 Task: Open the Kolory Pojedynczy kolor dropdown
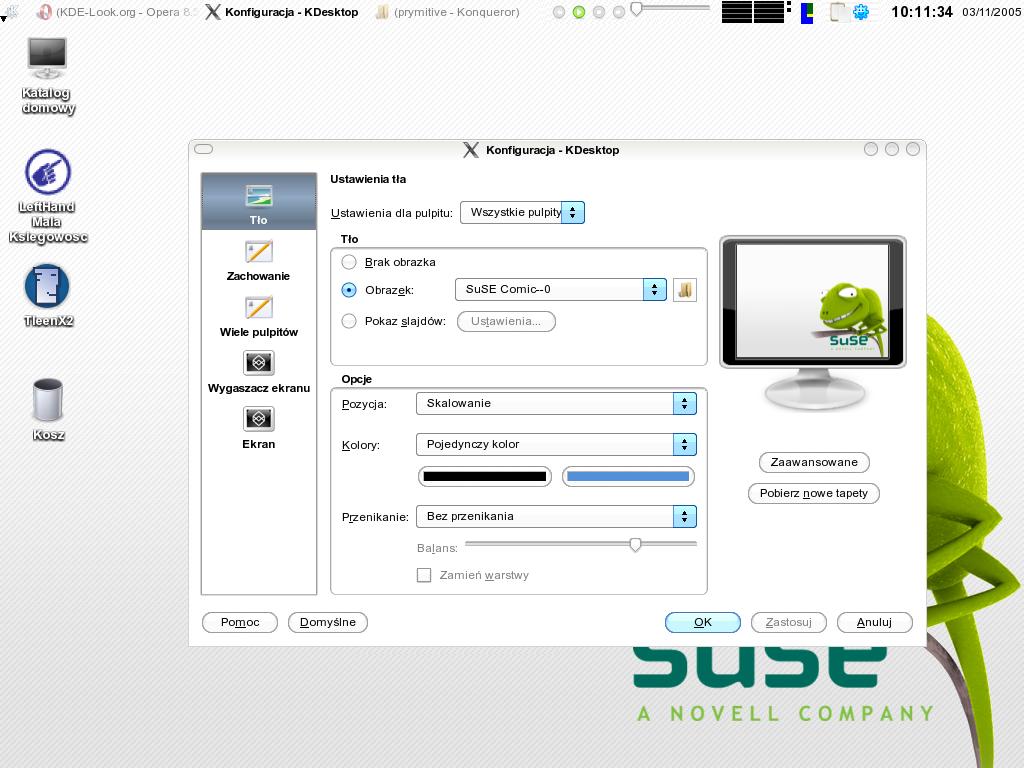click(556, 445)
